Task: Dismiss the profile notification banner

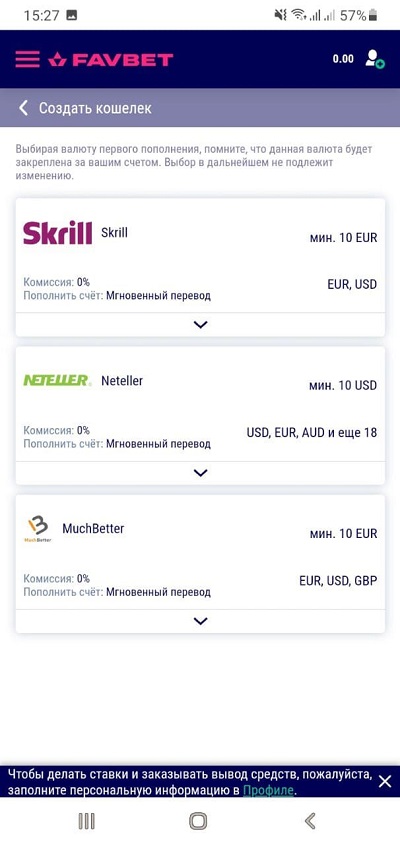Action: pyautogui.click(x=385, y=782)
